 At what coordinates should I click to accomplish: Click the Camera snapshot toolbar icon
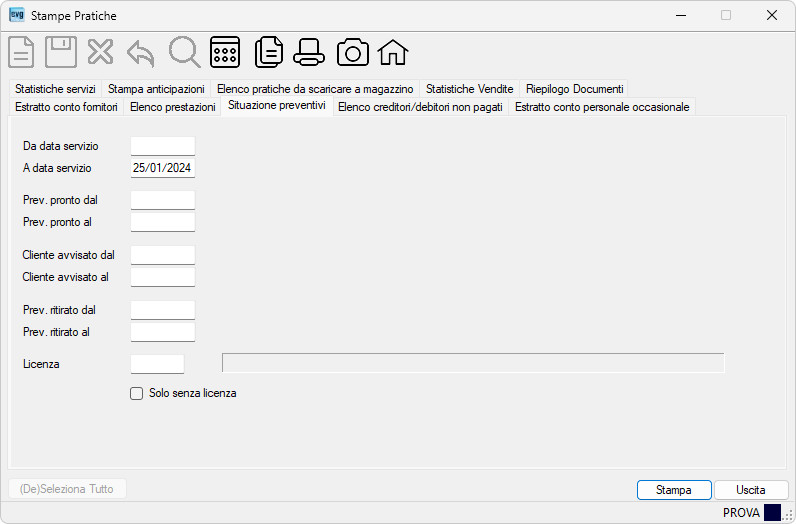click(353, 52)
